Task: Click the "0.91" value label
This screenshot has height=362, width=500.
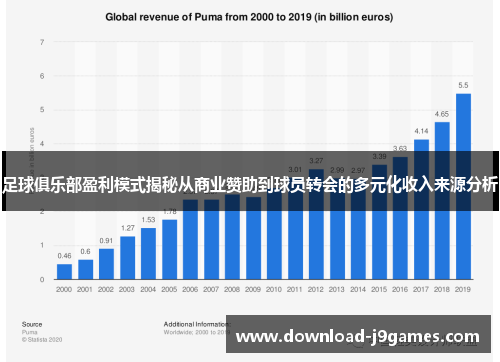Action: [x=106, y=241]
